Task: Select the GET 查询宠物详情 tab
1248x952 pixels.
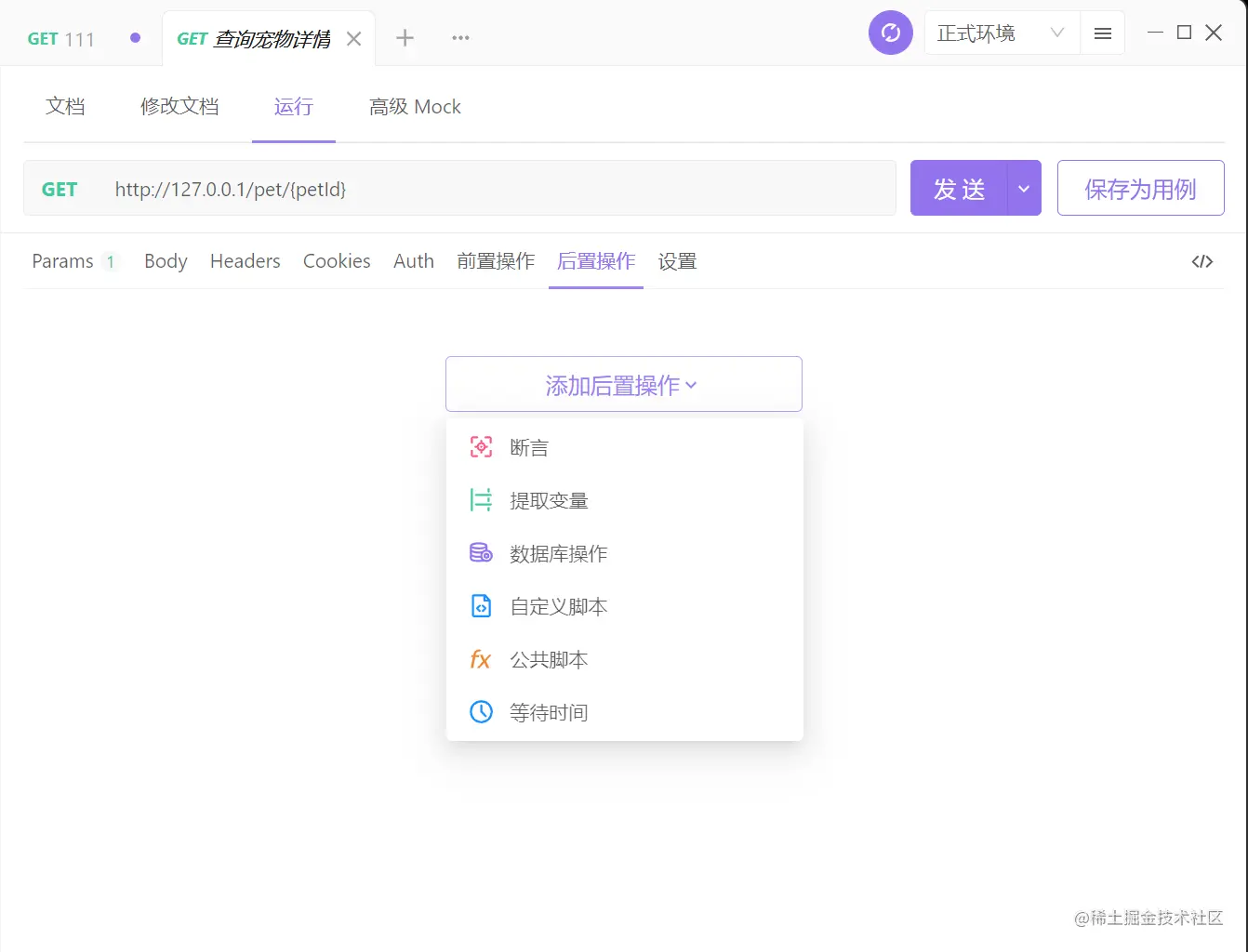Action: [x=254, y=39]
